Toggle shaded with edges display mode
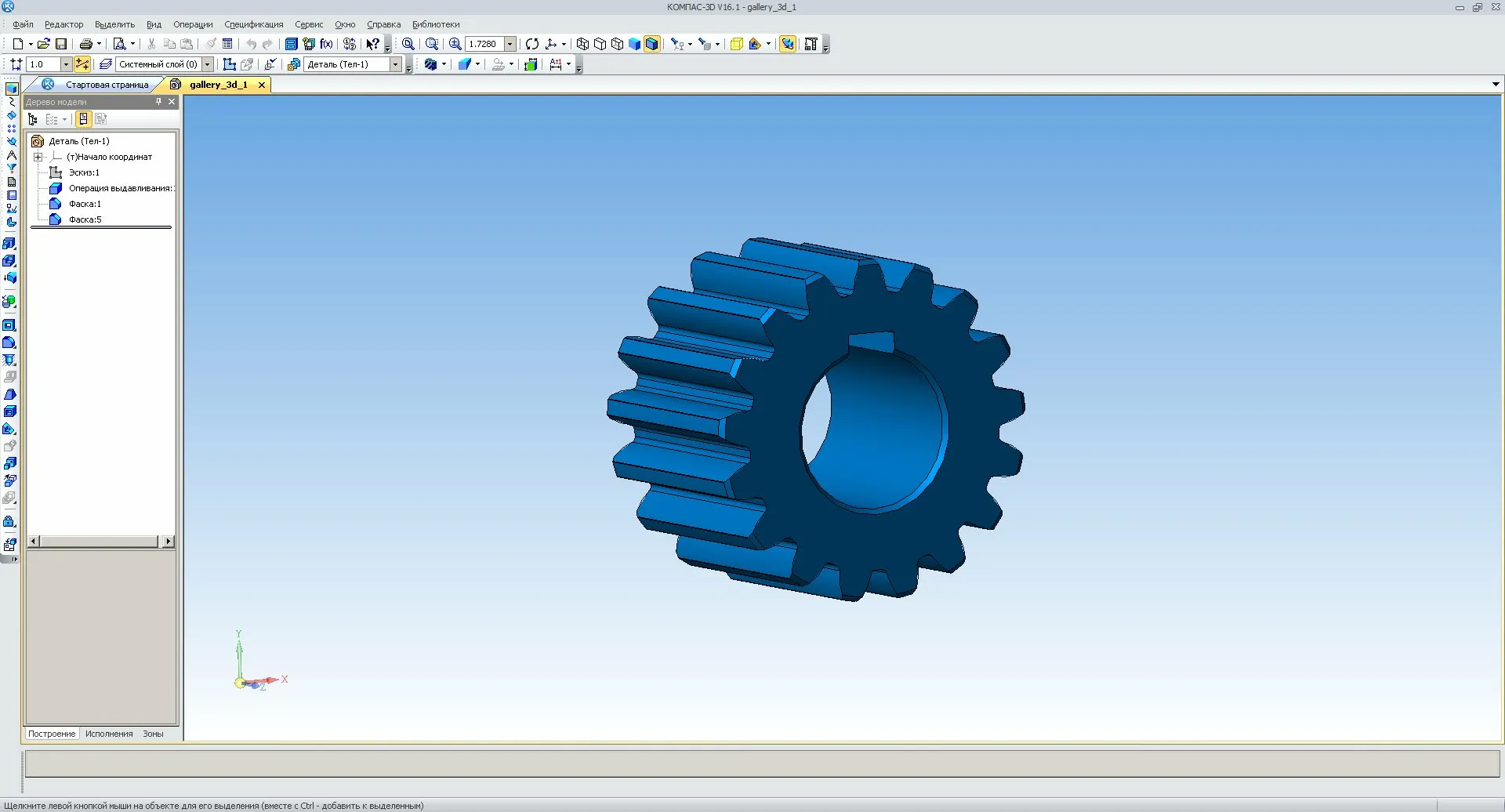 click(651, 44)
